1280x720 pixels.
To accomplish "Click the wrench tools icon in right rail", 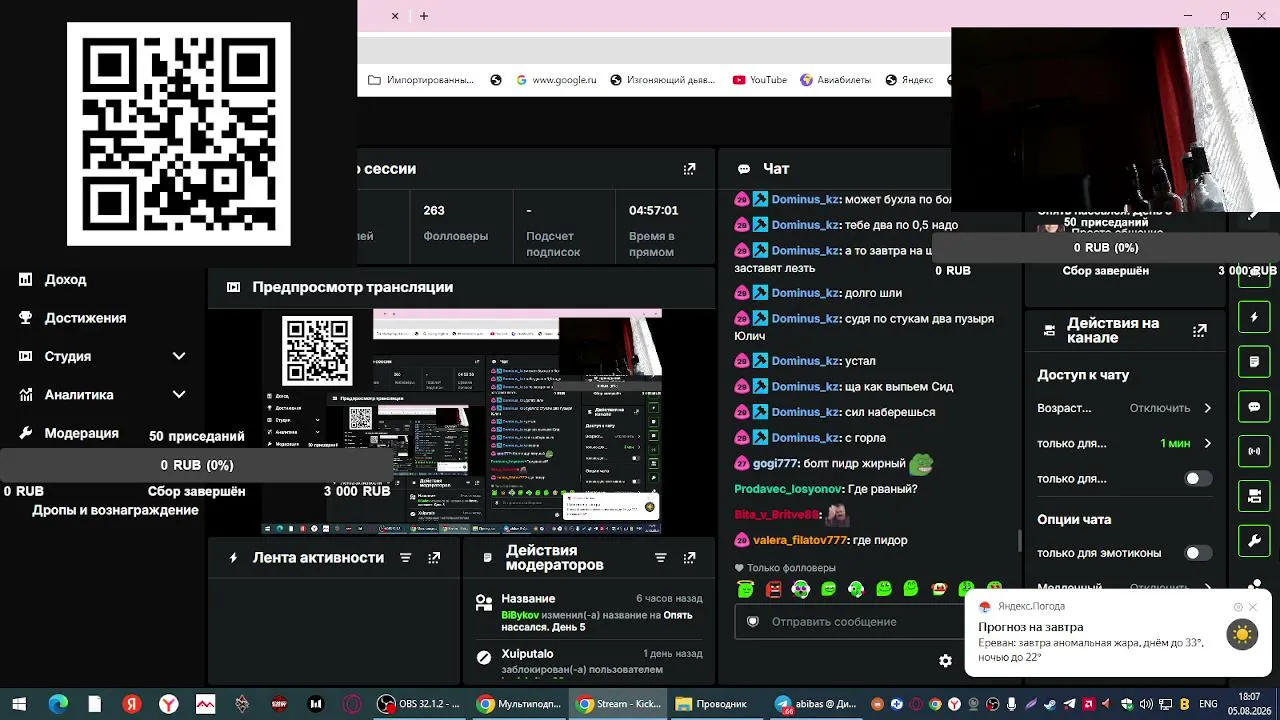I will pos(1254,541).
